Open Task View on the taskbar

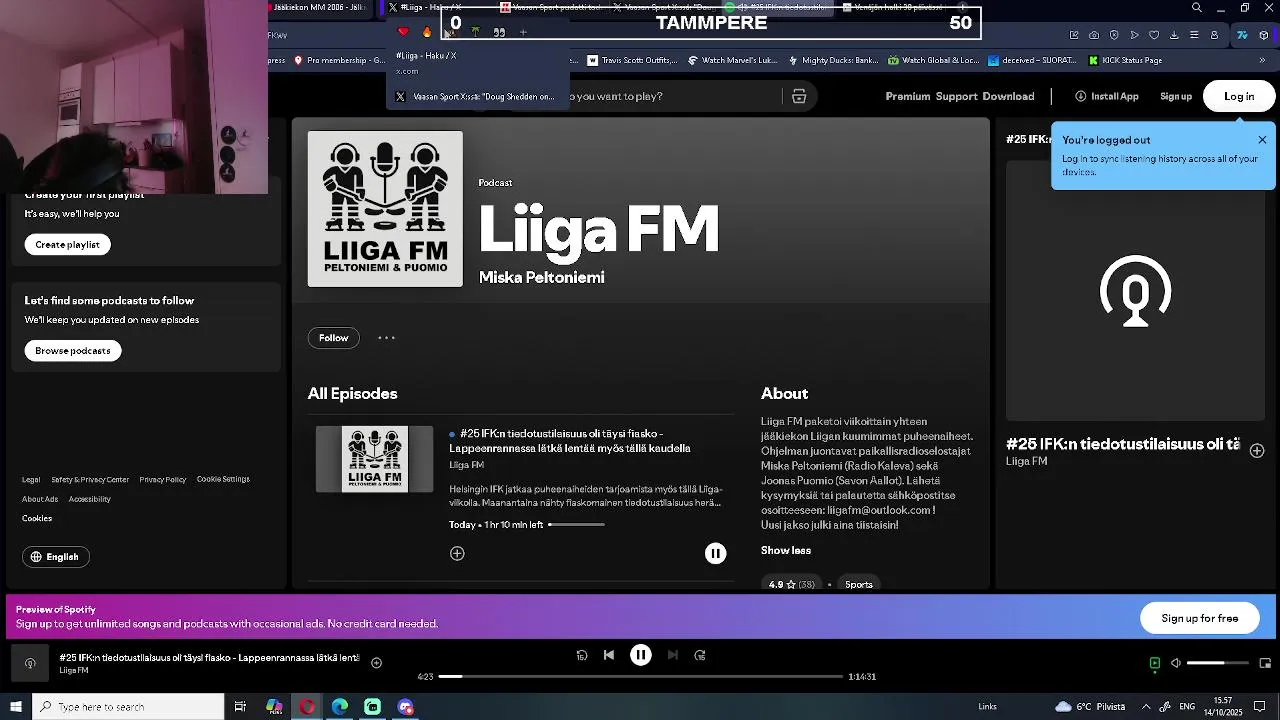pos(240,707)
